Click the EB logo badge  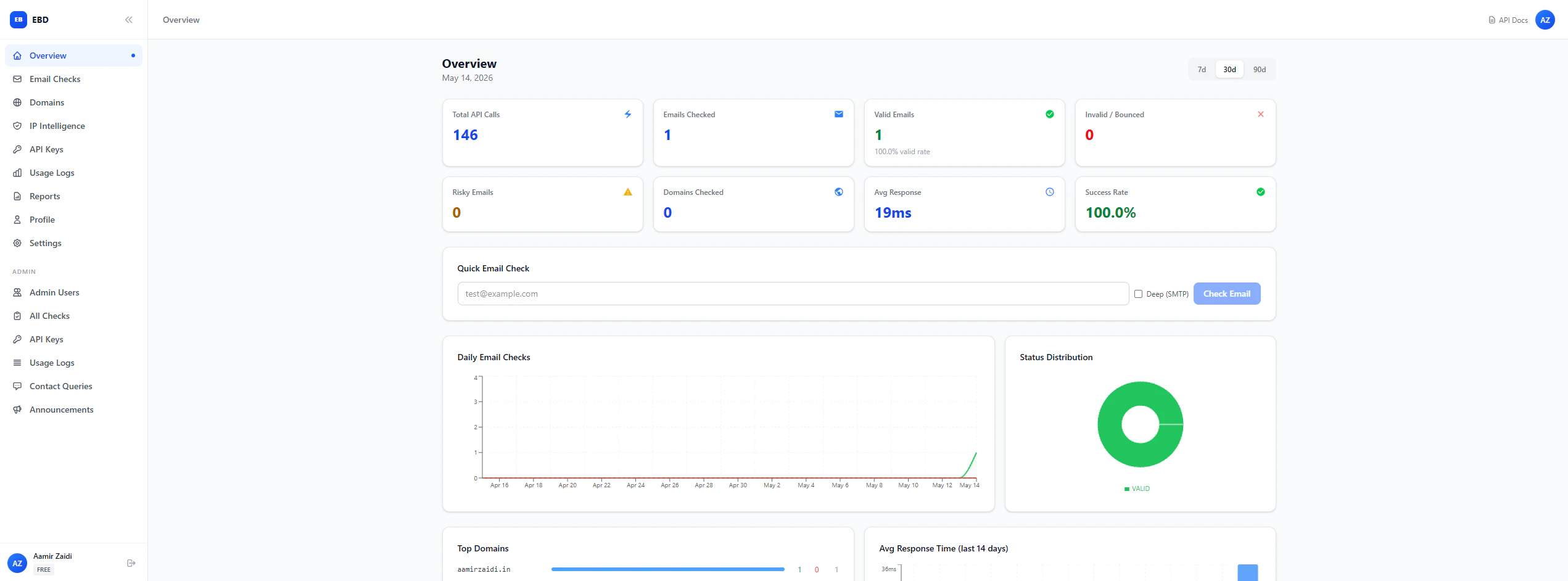click(19, 20)
